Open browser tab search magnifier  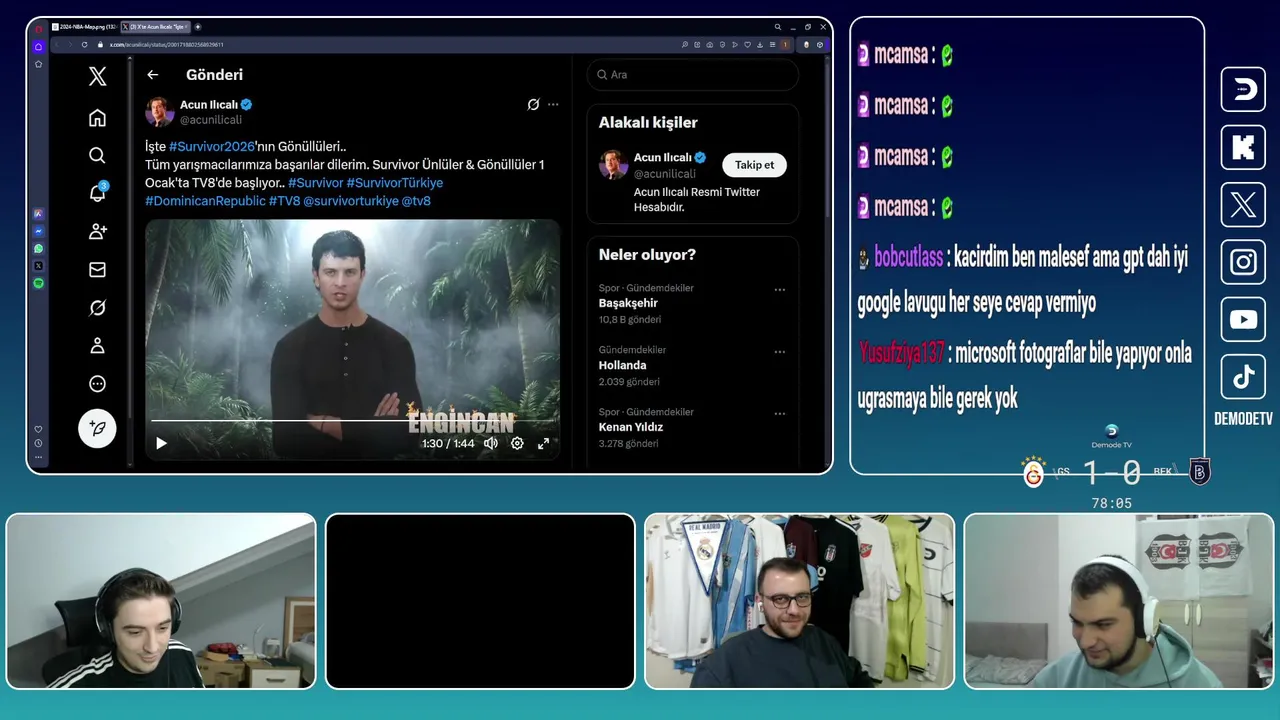click(777, 27)
